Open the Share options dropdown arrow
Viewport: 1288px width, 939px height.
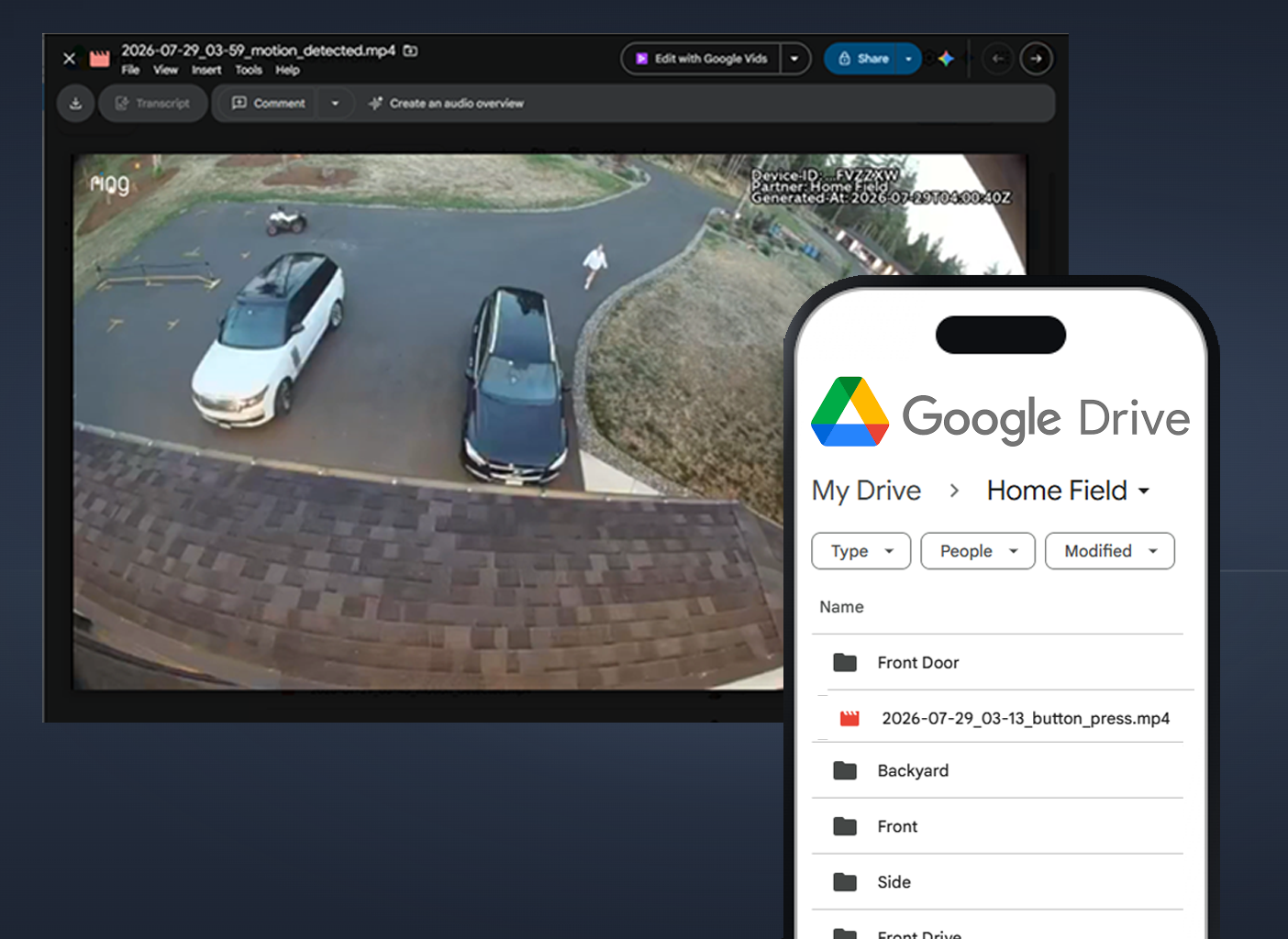pos(908,59)
